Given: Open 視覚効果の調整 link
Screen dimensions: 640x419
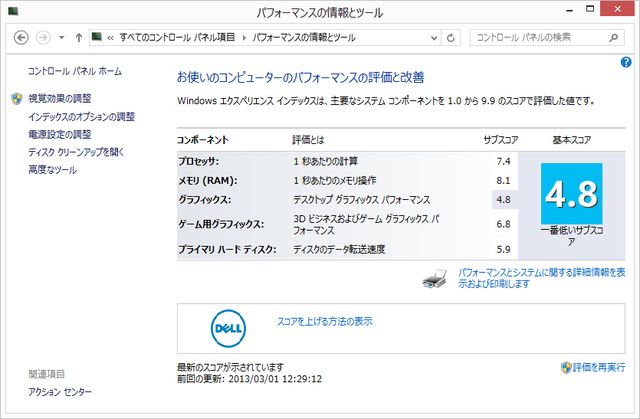Looking at the screenshot, I should [x=60, y=98].
